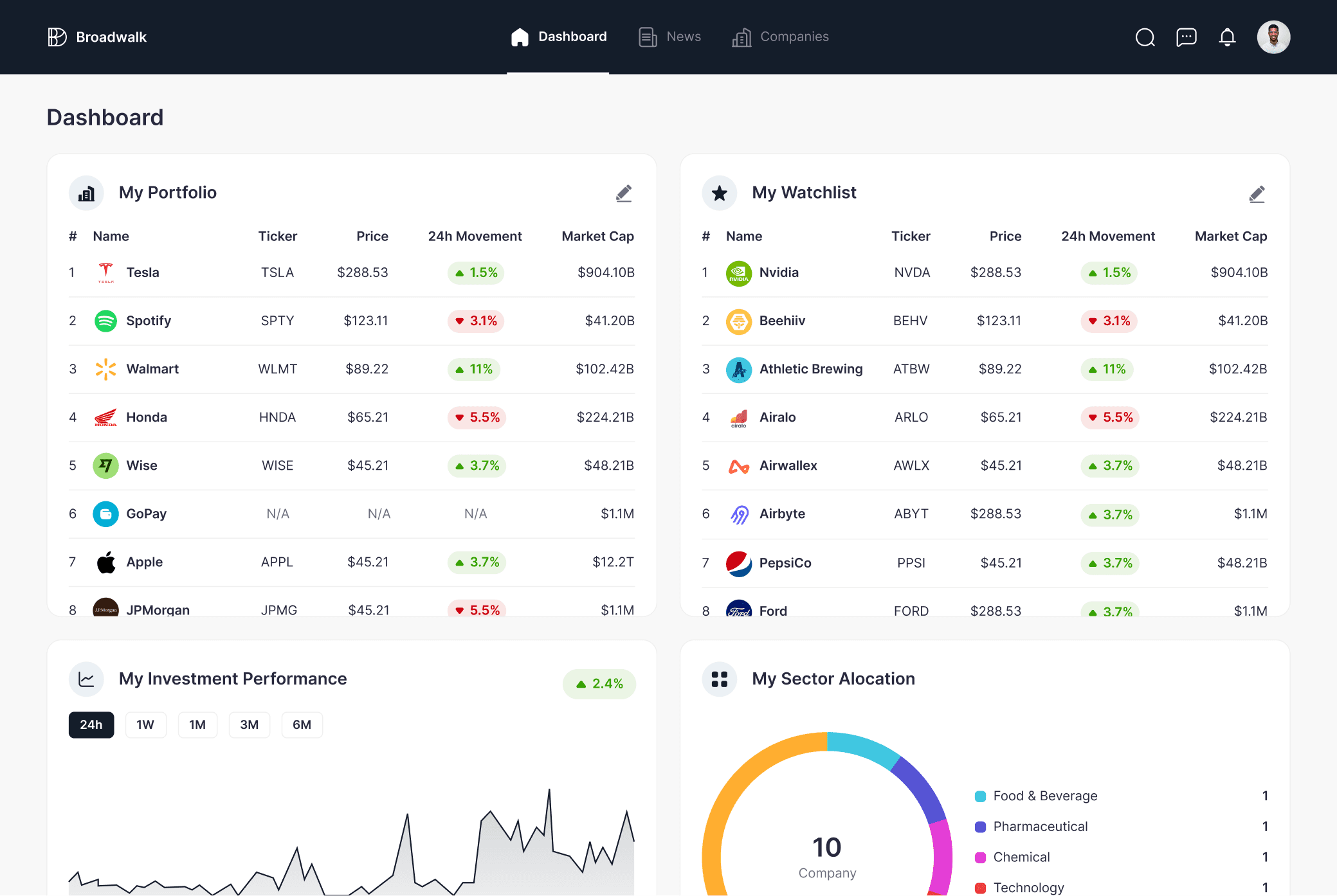This screenshot has width=1337, height=896.
Task: Click the Chemical legend swatch
Action: (x=980, y=857)
